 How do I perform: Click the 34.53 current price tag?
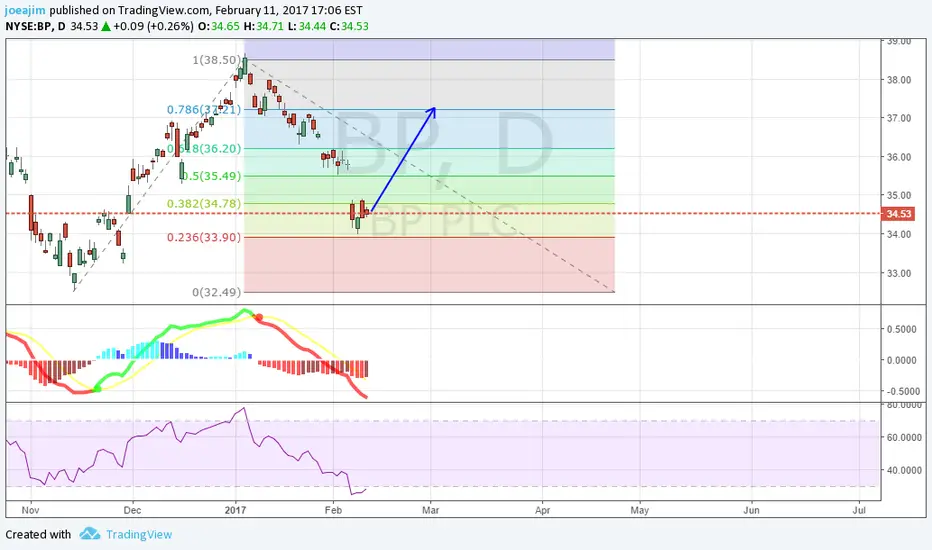(x=898, y=213)
